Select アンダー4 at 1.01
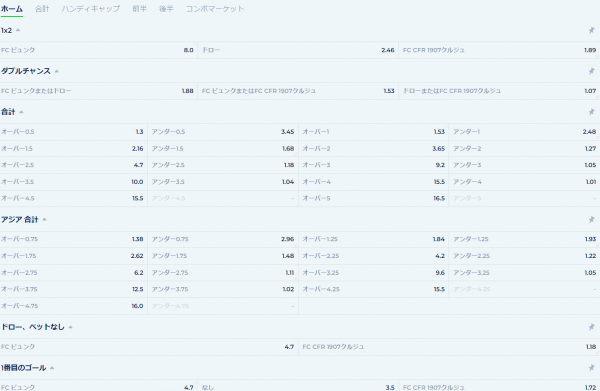600x391 pixels. click(x=525, y=182)
